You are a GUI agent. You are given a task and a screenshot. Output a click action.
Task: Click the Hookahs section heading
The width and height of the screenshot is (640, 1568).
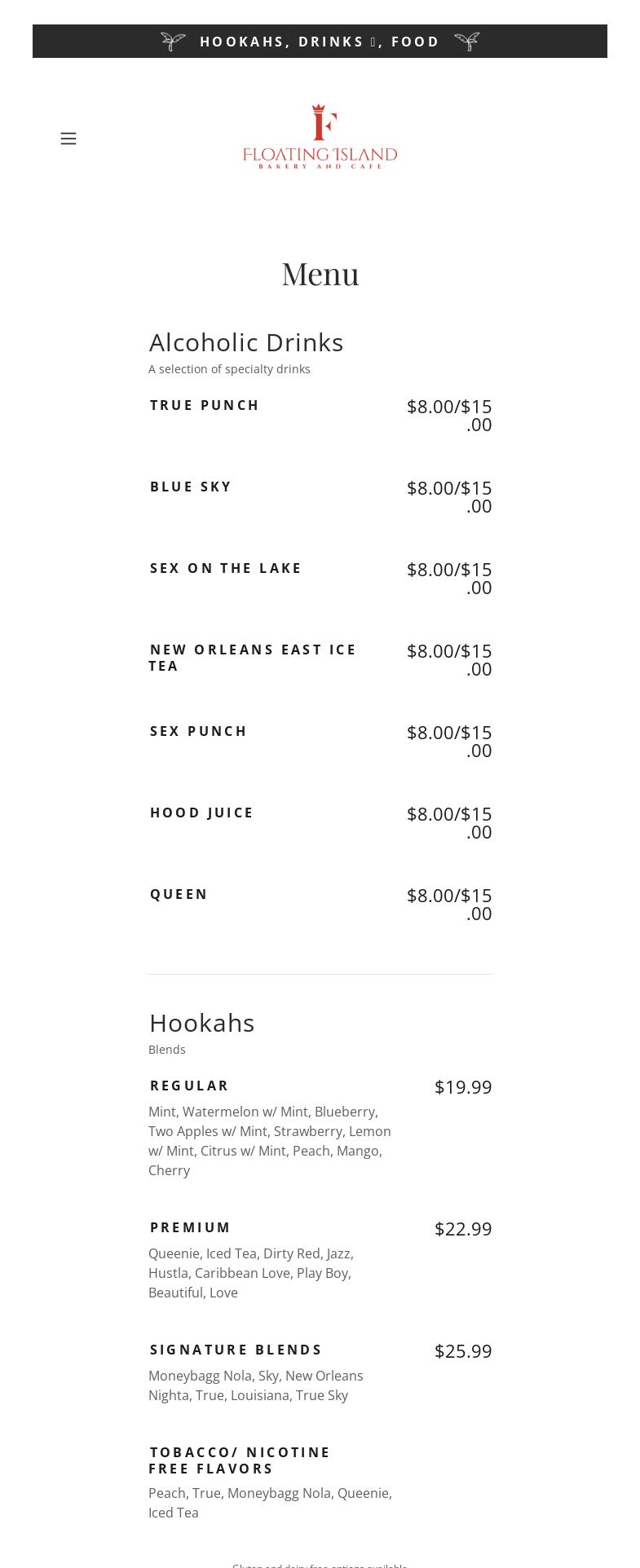pyautogui.click(x=202, y=1023)
